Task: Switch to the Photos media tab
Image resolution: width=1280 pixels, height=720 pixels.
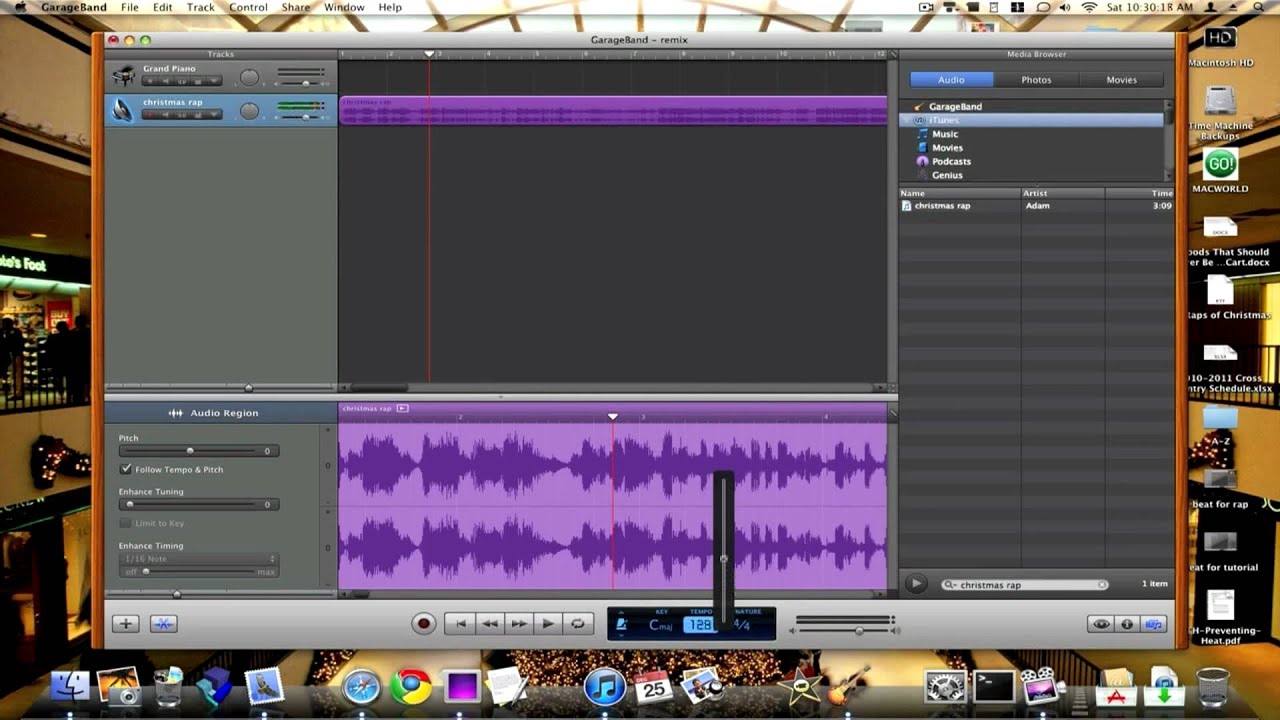Action: [1036, 79]
